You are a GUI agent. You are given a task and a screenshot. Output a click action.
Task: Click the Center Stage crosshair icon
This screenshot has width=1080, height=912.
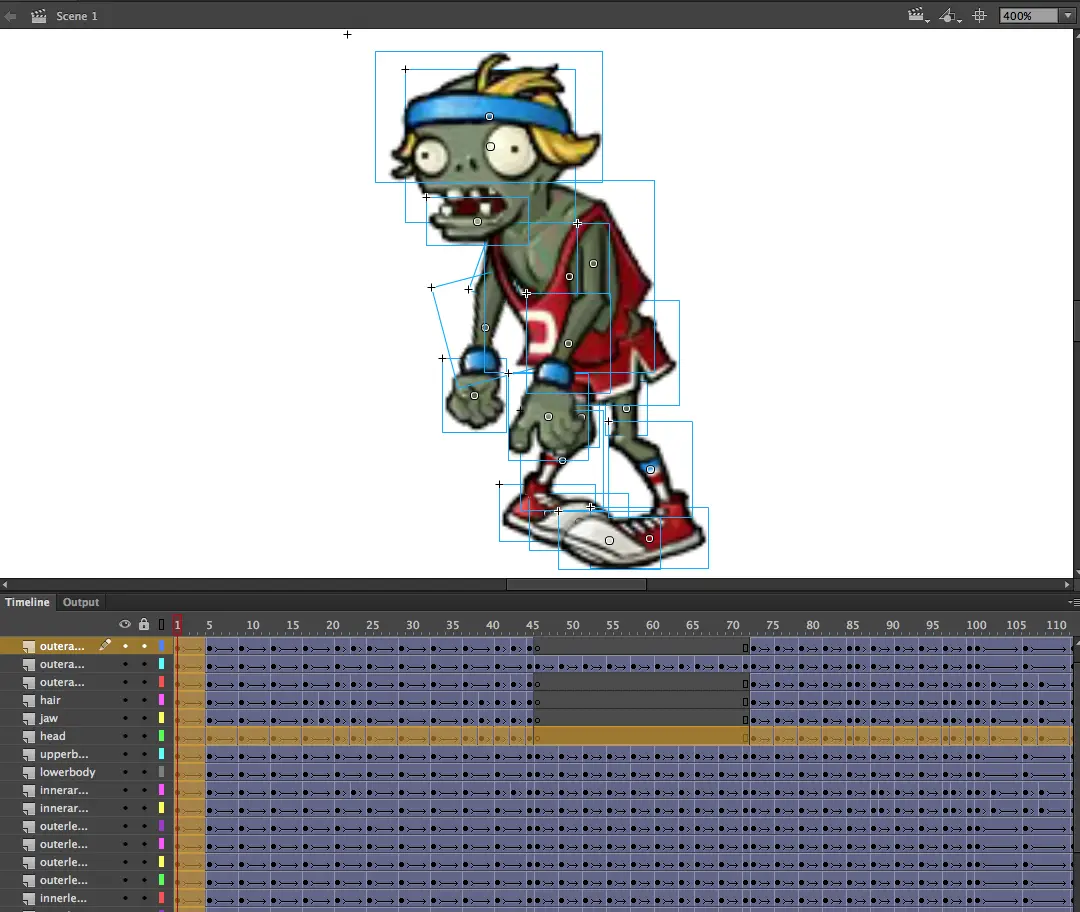(x=979, y=15)
